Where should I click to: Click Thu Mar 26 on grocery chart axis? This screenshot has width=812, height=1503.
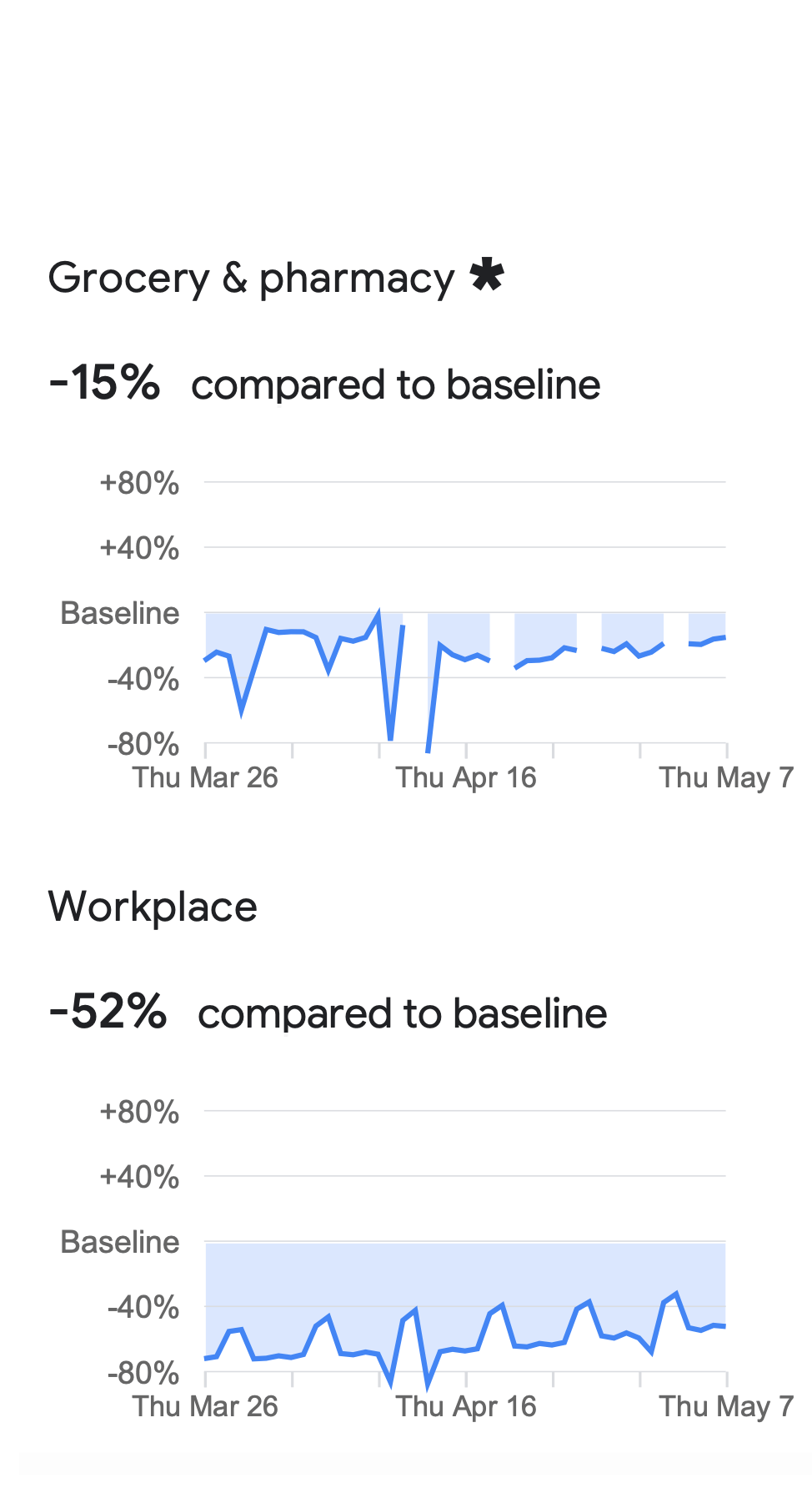tap(205, 777)
